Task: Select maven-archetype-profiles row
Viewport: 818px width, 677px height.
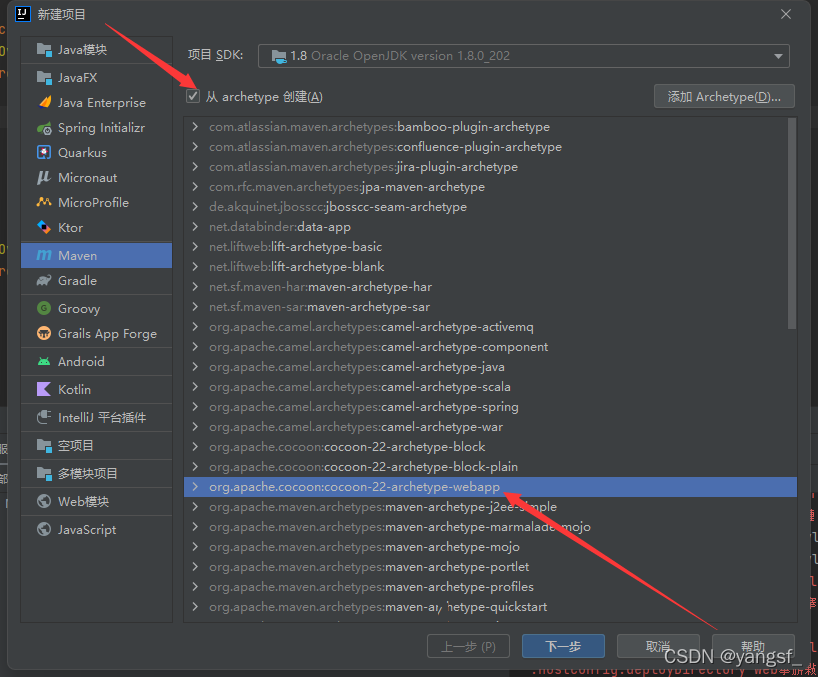Action: [490, 587]
